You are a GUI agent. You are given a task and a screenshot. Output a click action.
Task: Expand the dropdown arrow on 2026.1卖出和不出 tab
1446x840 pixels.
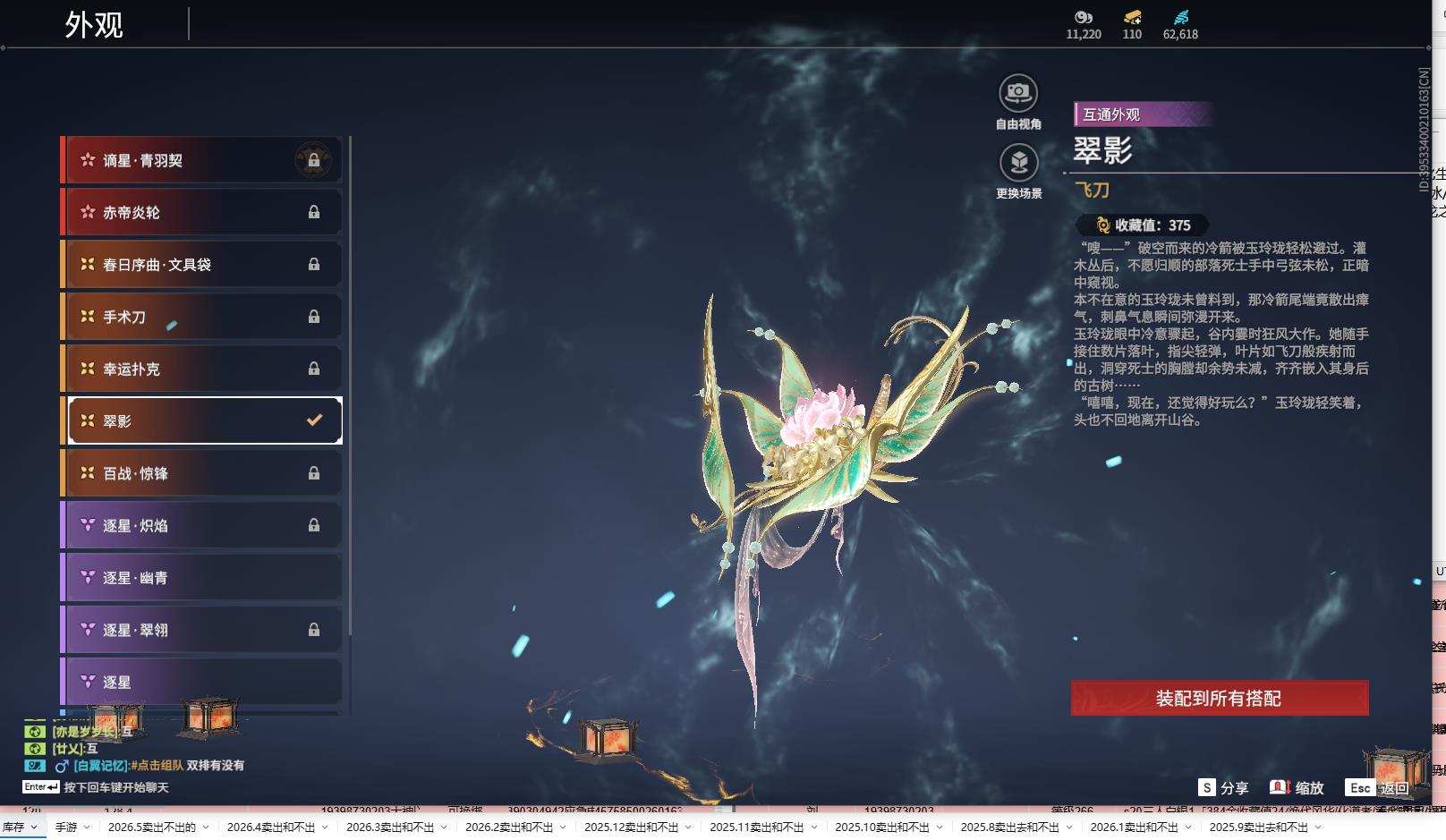coord(1187,827)
